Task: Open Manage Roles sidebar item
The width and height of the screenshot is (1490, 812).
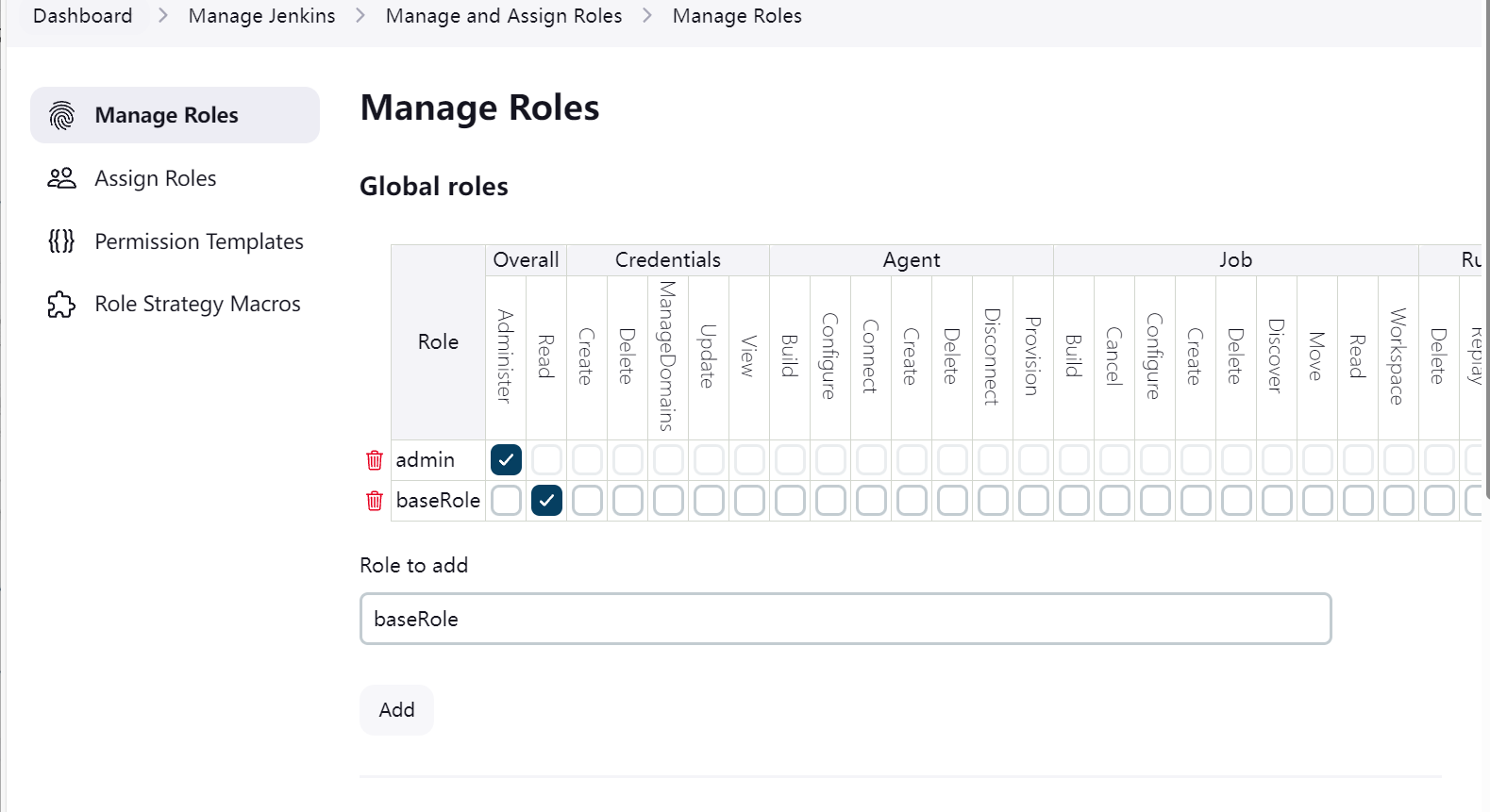Action: coord(175,115)
